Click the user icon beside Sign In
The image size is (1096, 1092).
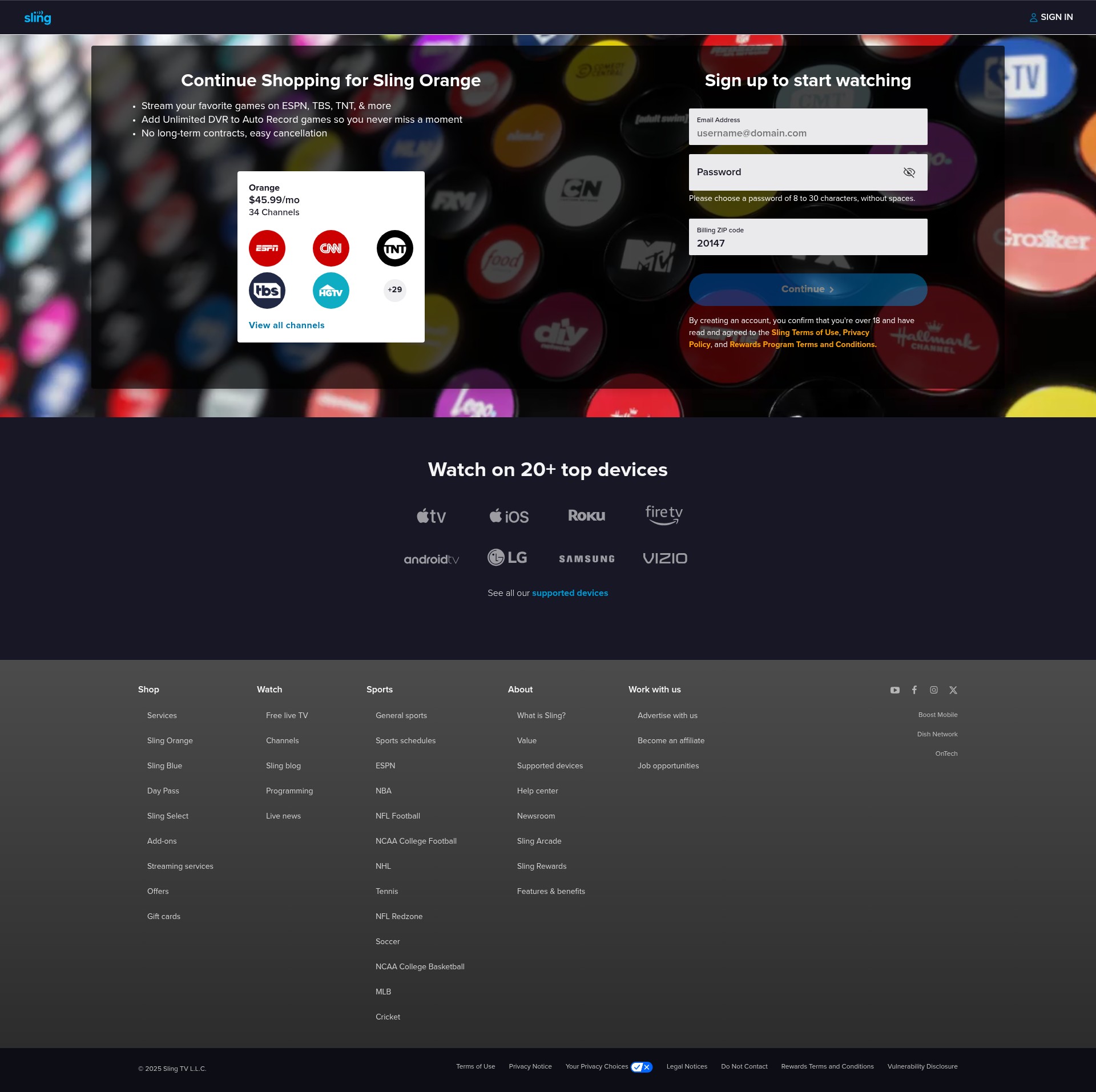pos(1033,18)
